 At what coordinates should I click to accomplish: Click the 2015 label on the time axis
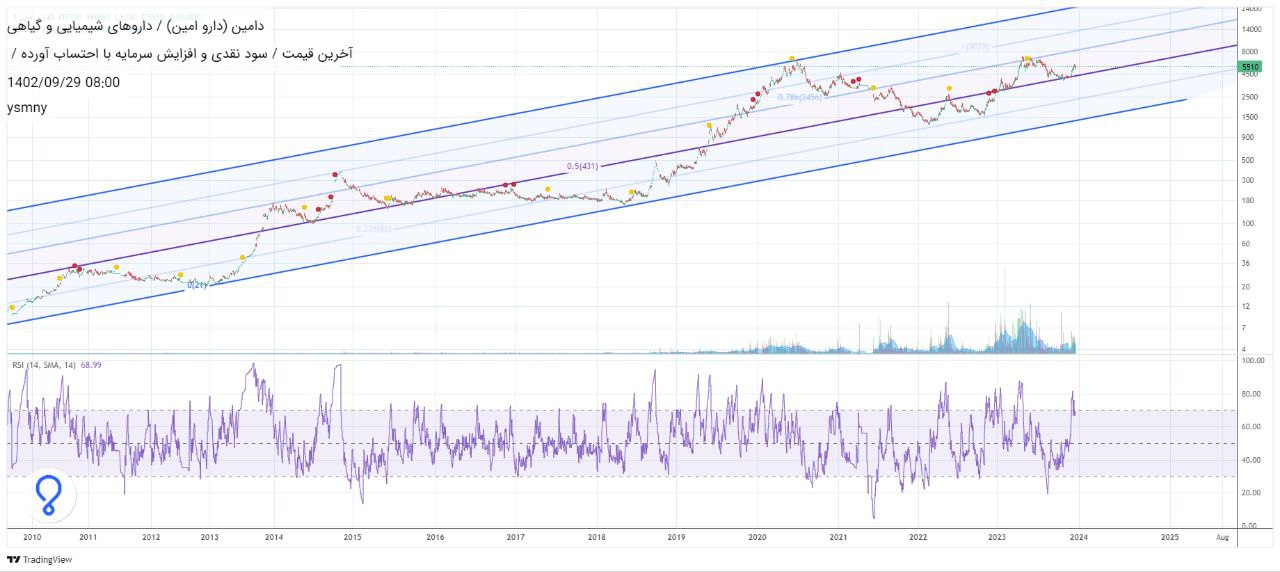(352, 537)
